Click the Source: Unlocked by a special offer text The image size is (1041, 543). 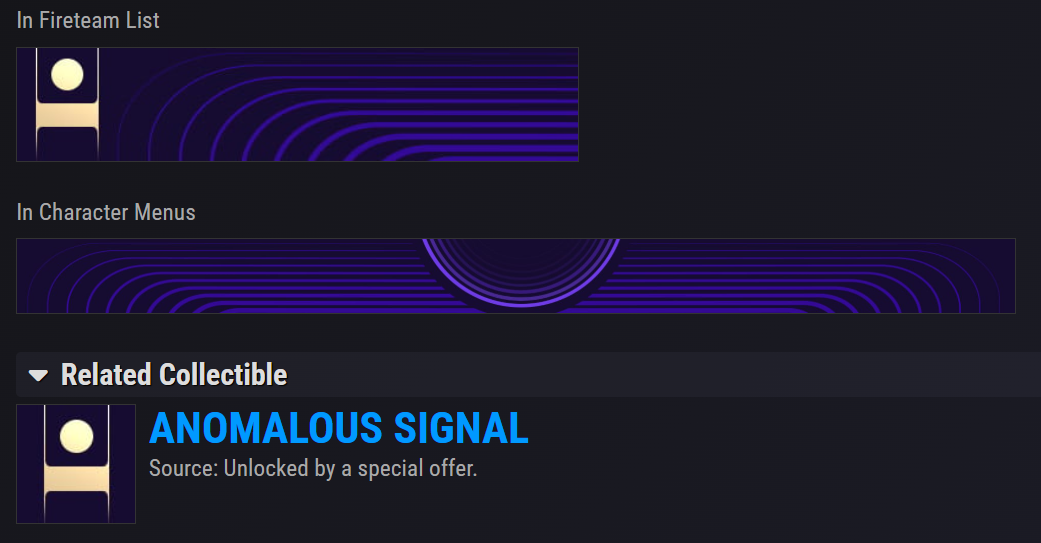(313, 469)
